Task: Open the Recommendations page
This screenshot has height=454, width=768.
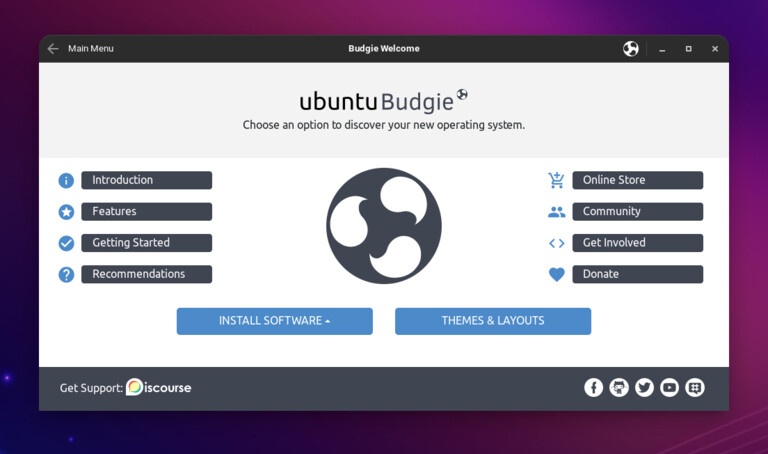Action: tap(146, 274)
